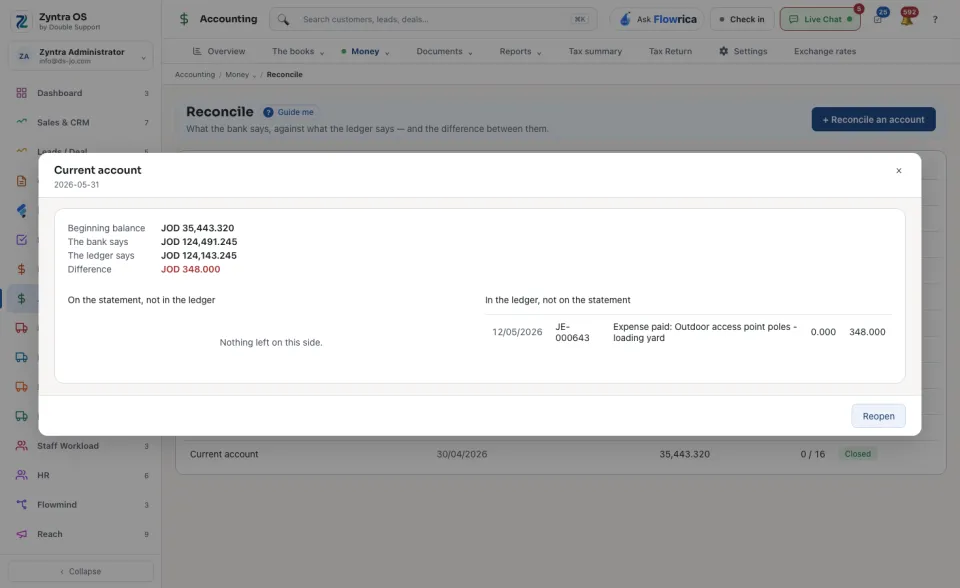Viewport: 960px width, 588px height.
Task: Click the gear icon beside Settings
Action: [x=724, y=51]
